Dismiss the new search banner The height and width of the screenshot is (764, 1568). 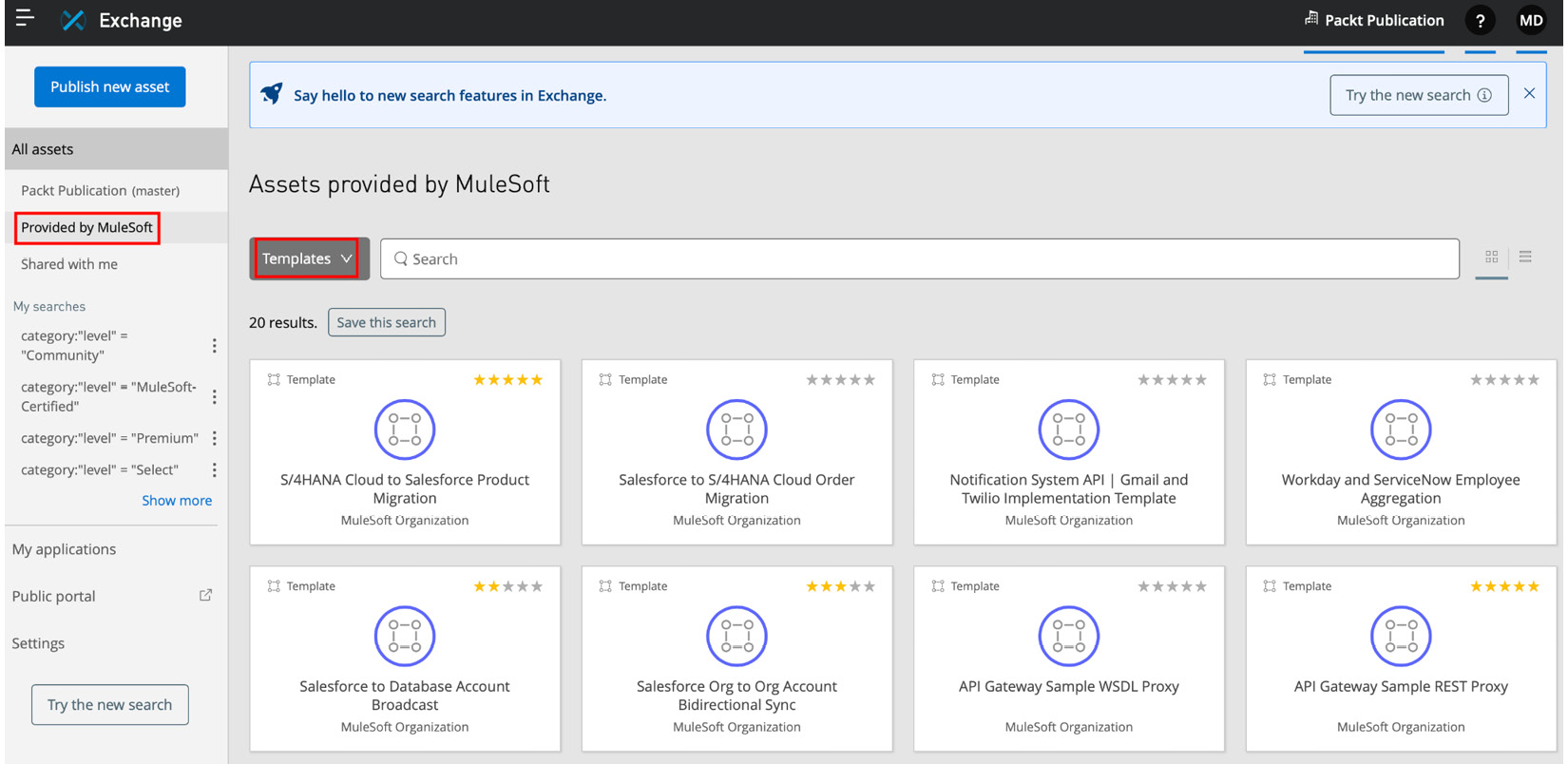click(1529, 93)
